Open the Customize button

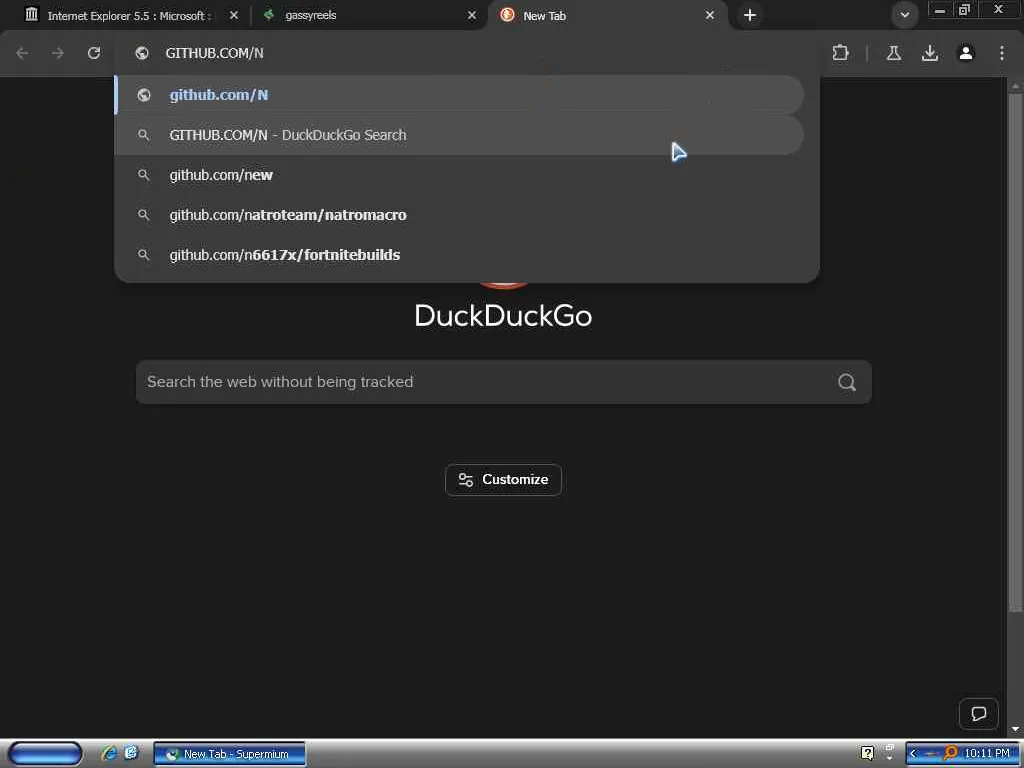504,480
